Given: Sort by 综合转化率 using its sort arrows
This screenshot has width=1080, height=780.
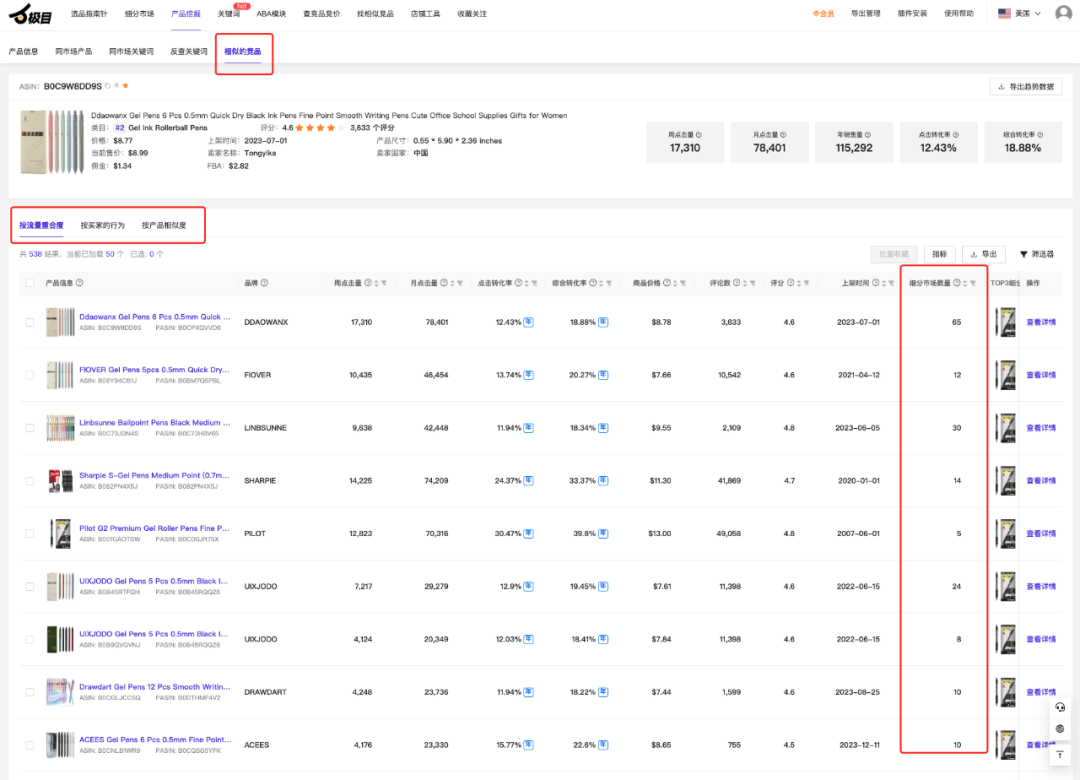Looking at the screenshot, I should [601, 283].
